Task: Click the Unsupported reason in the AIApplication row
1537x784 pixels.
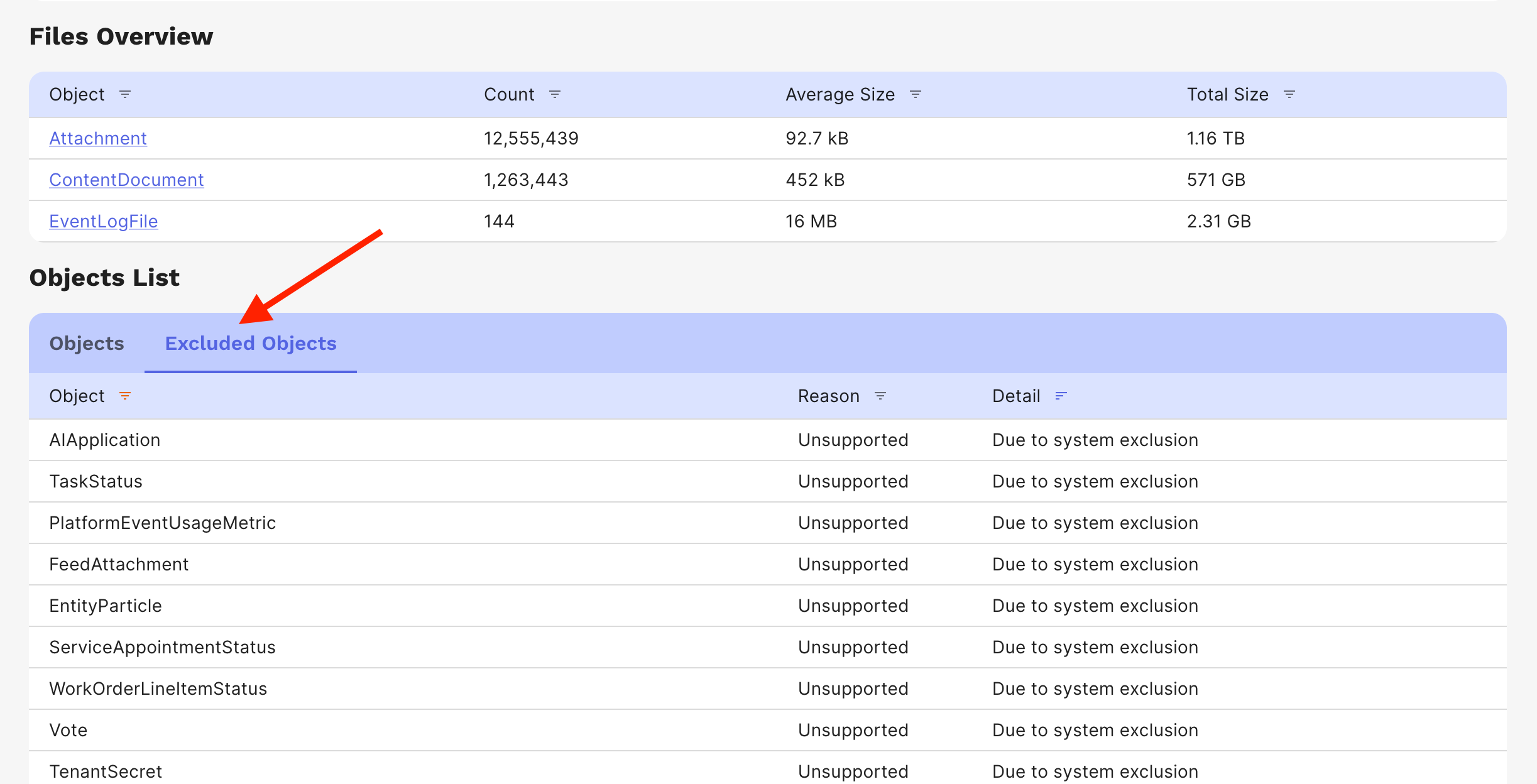Action: pos(853,440)
